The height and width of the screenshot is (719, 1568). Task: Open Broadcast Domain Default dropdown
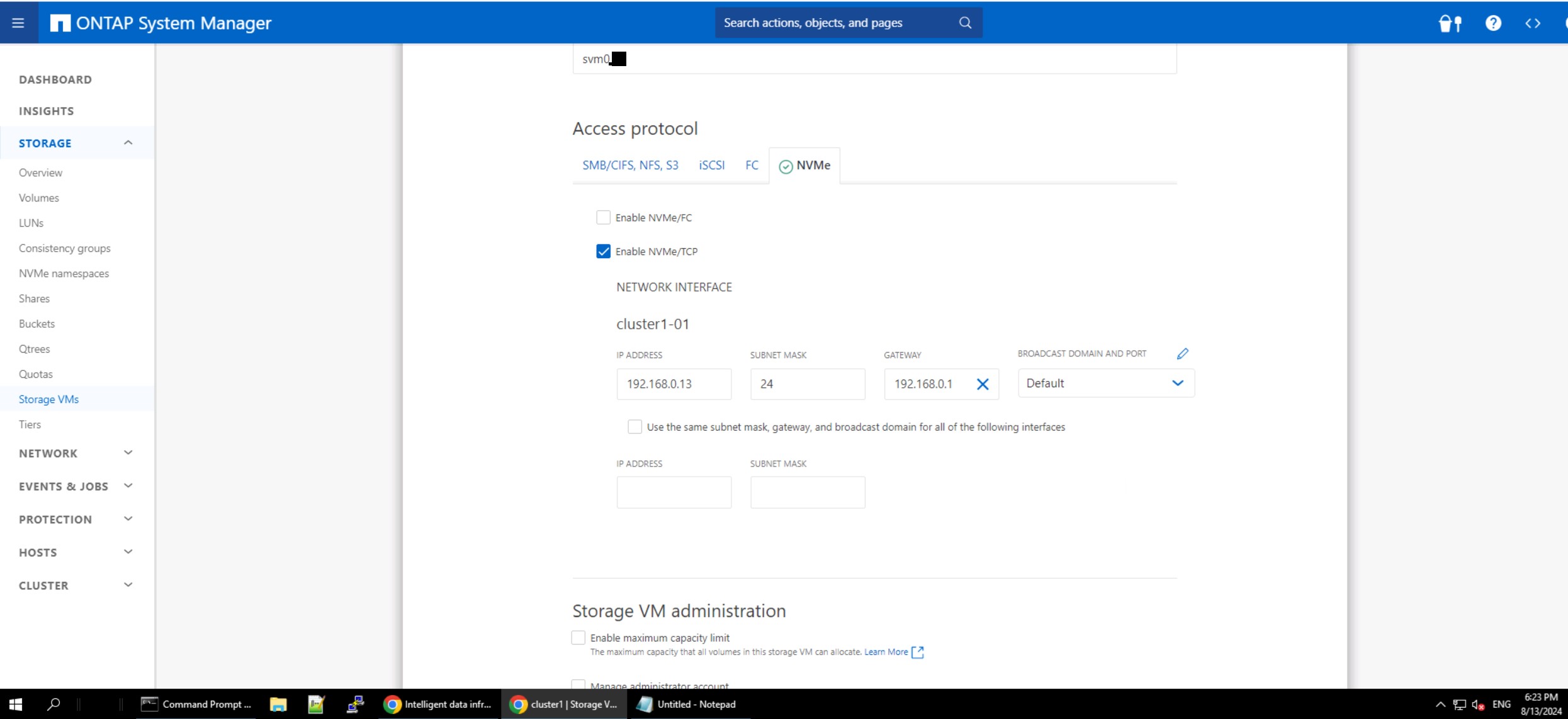point(1105,383)
